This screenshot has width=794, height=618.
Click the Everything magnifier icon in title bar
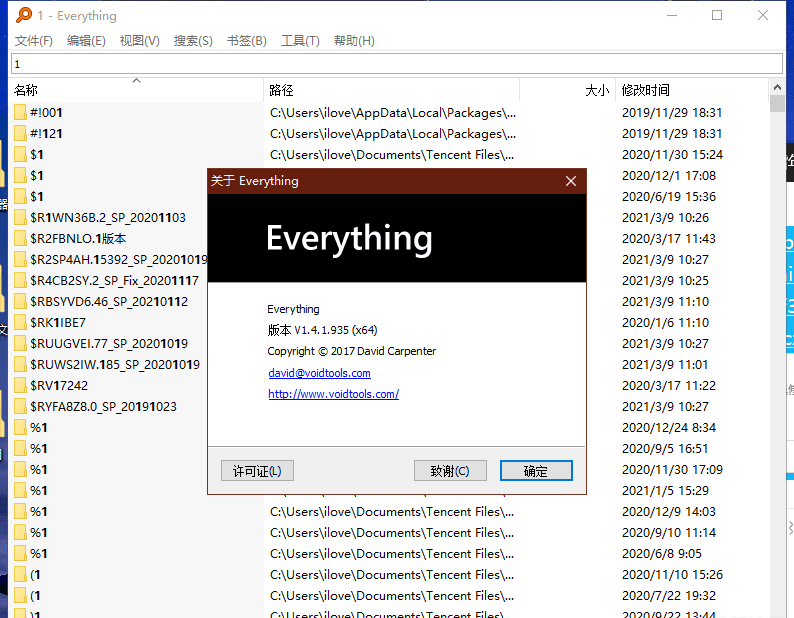[20, 16]
